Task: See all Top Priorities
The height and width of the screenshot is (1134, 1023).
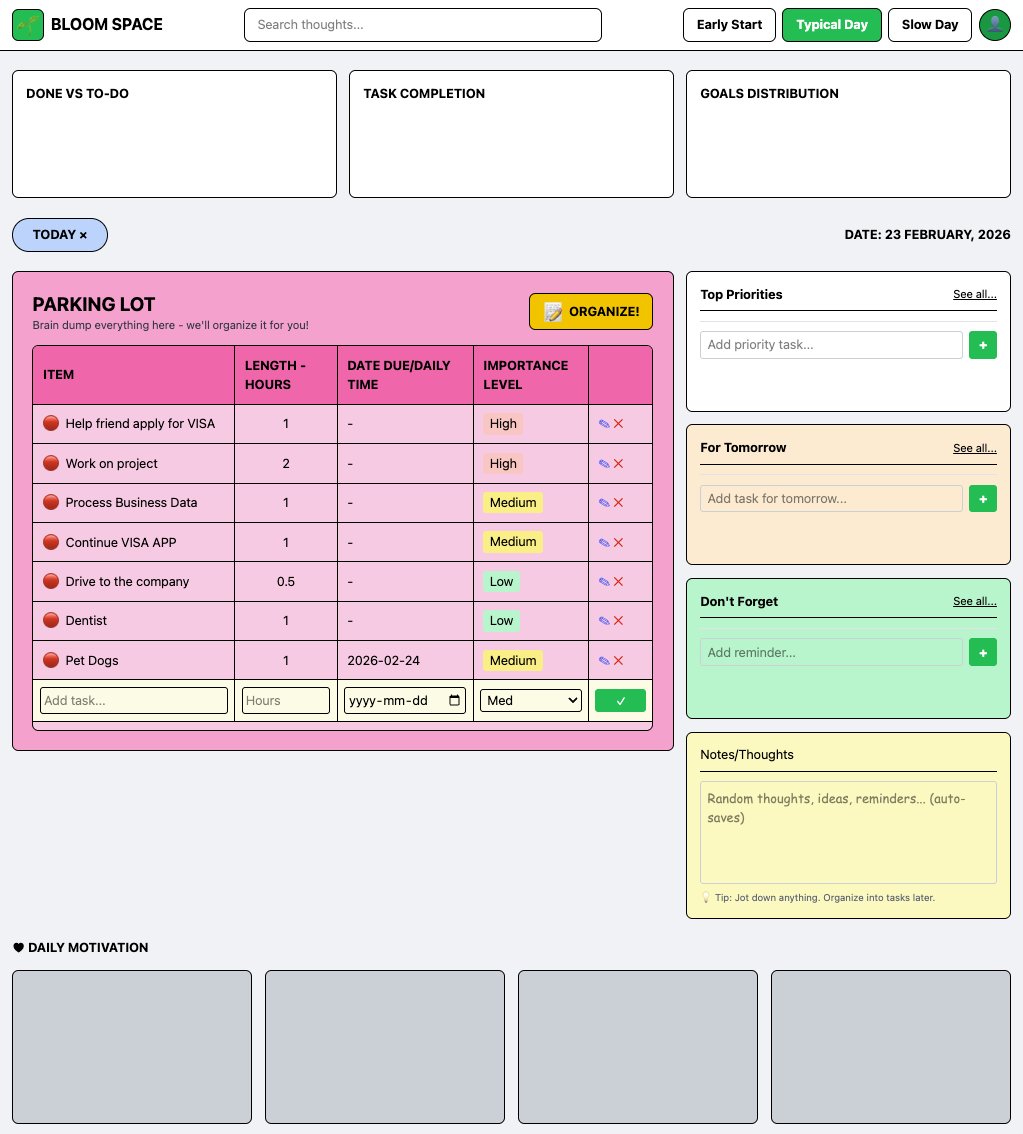Action: (974, 294)
